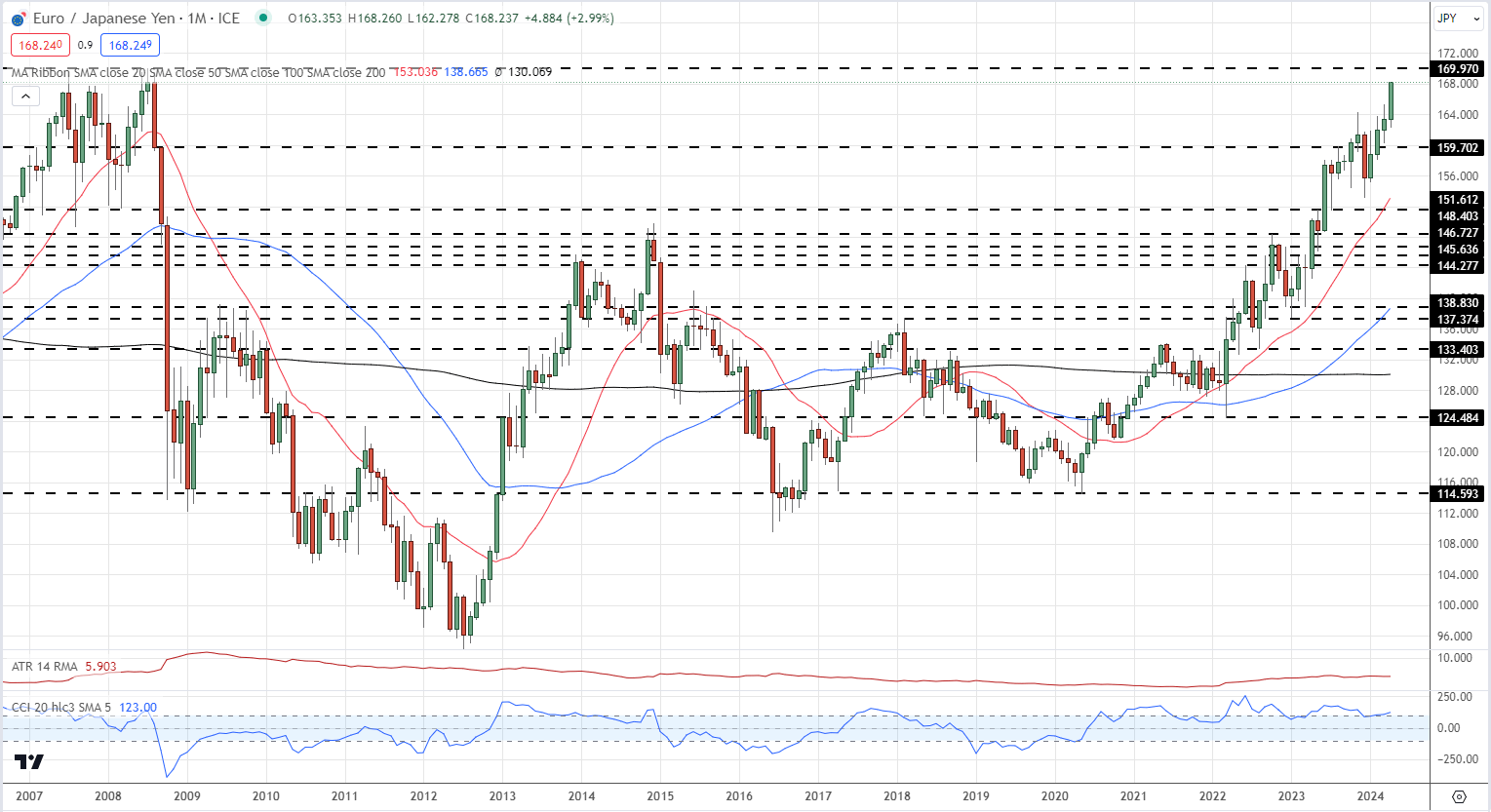Screen dimensions: 1491x812
Task: Click the 133.403 price level label
Action: pos(1458,350)
